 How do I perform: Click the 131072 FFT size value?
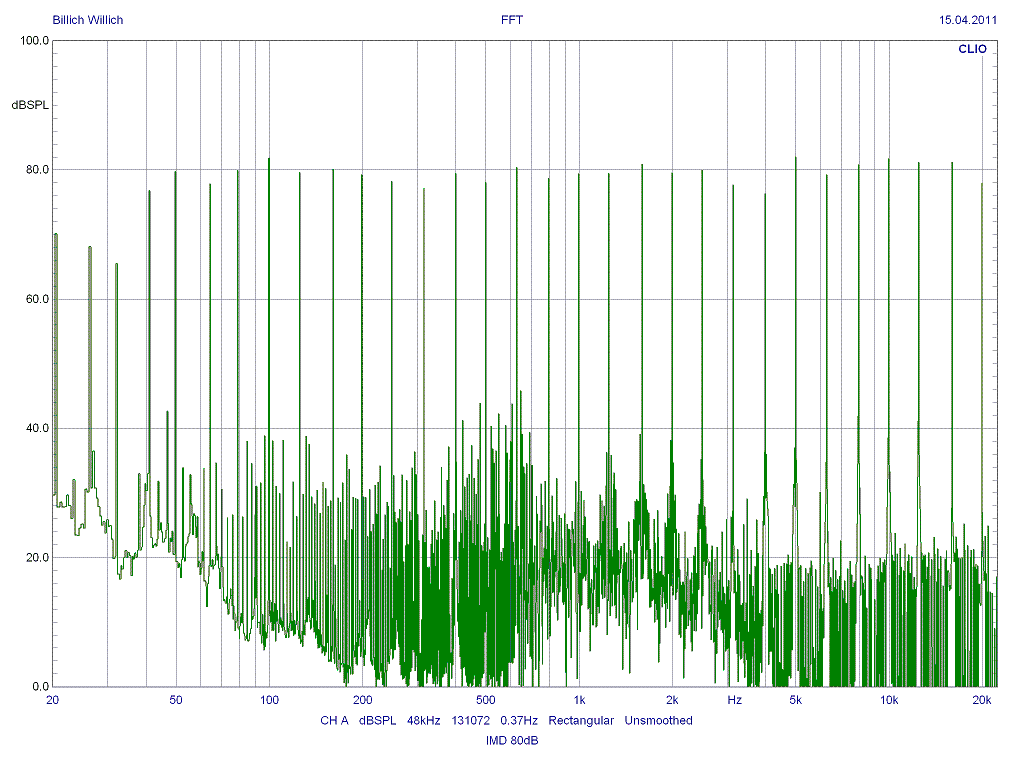coord(473,720)
